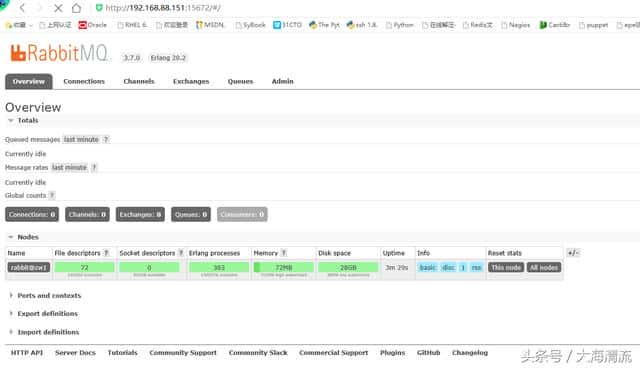The image size is (640, 368).
Task: Toggle node table columns with +/-
Action: pyautogui.click(x=573, y=253)
